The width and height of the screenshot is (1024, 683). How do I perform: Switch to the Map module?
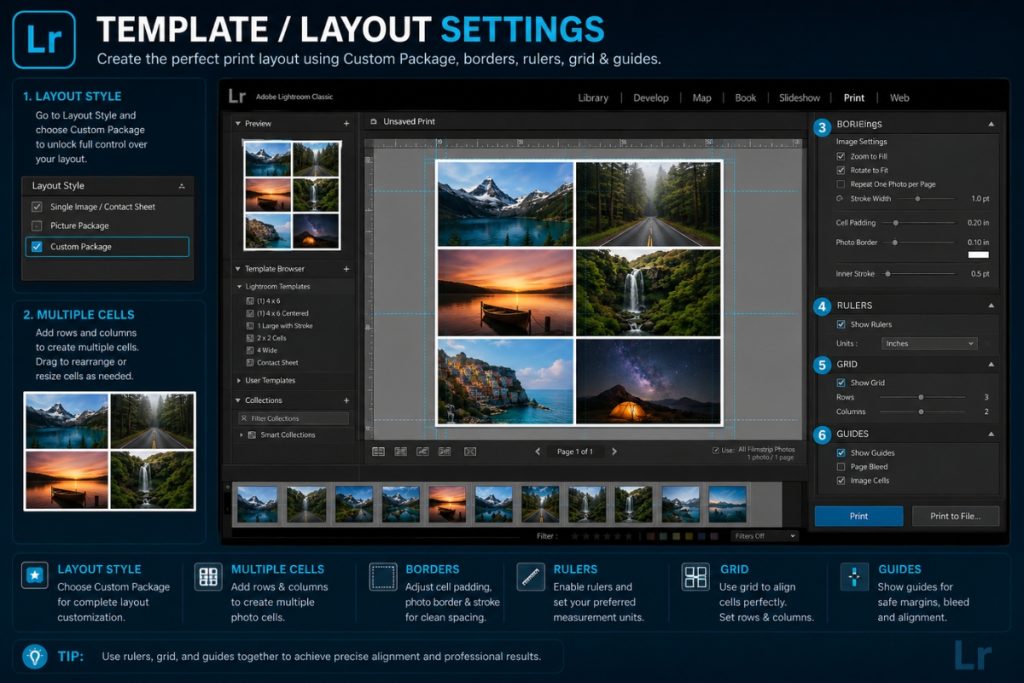(x=701, y=98)
